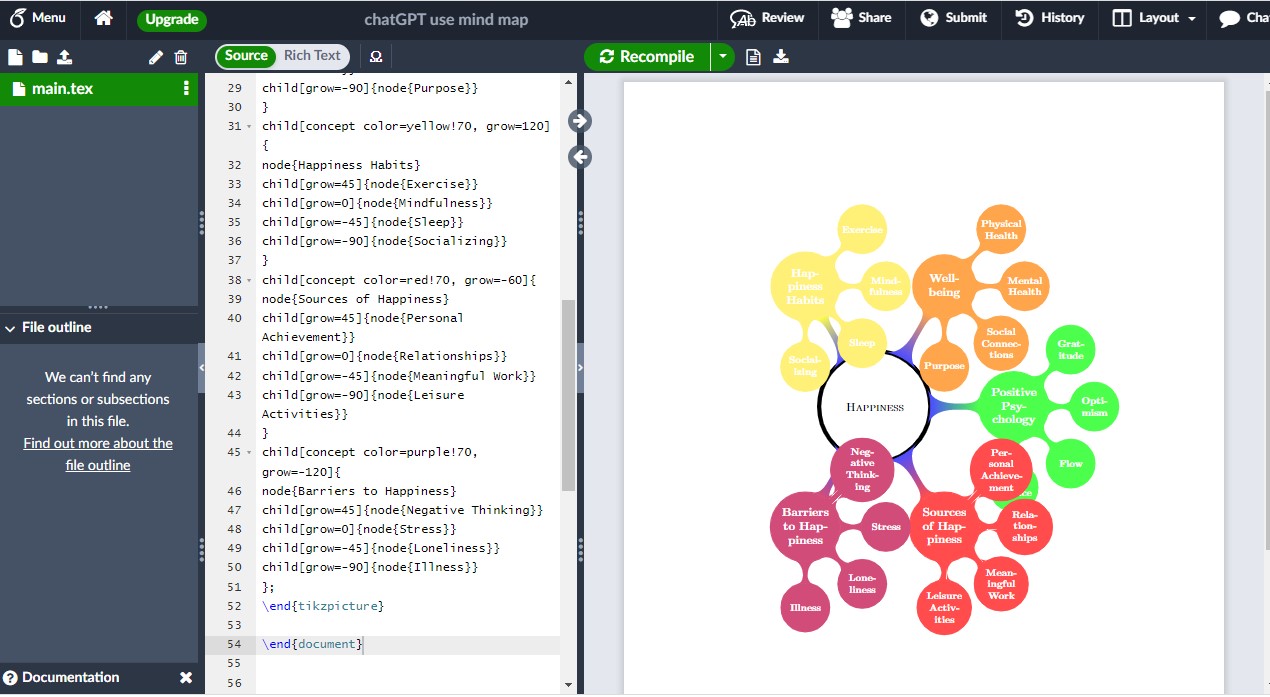Switch editing mode to Rich Text

[313, 56]
